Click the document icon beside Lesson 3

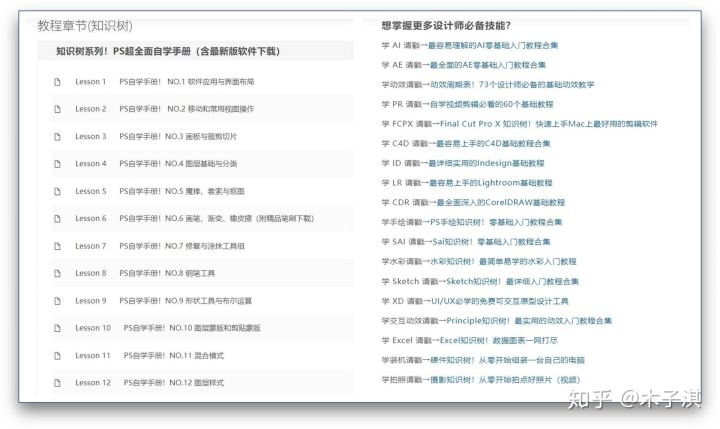57,136
